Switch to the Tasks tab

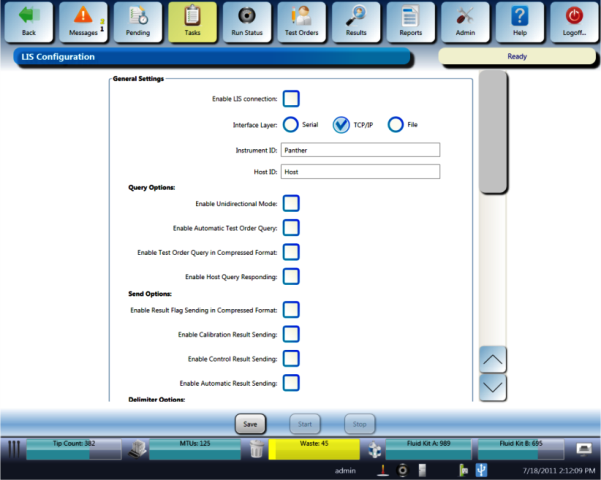[x=192, y=20]
